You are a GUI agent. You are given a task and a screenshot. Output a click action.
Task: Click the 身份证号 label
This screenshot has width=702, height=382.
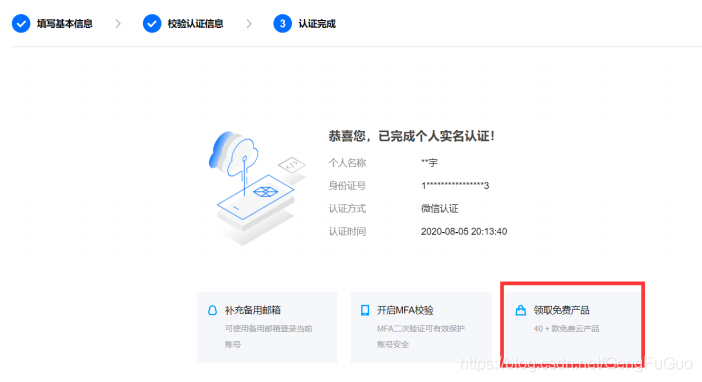click(347, 185)
